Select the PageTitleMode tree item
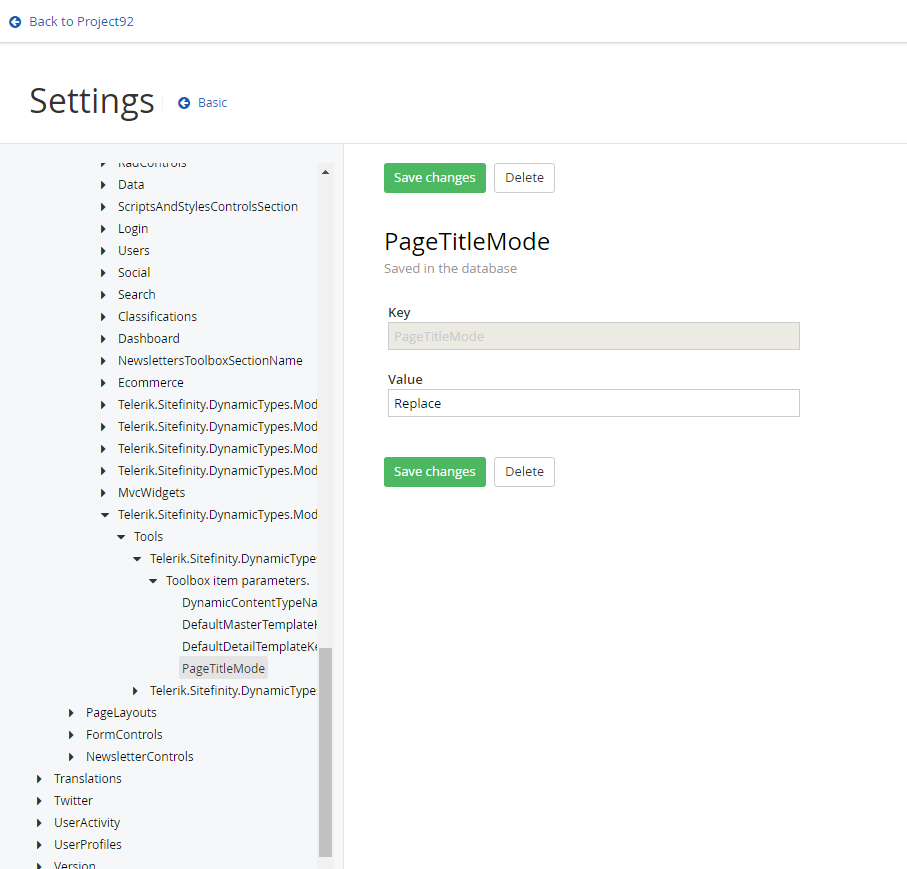Image resolution: width=907 pixels, height=869 pixels. (223, 669)
